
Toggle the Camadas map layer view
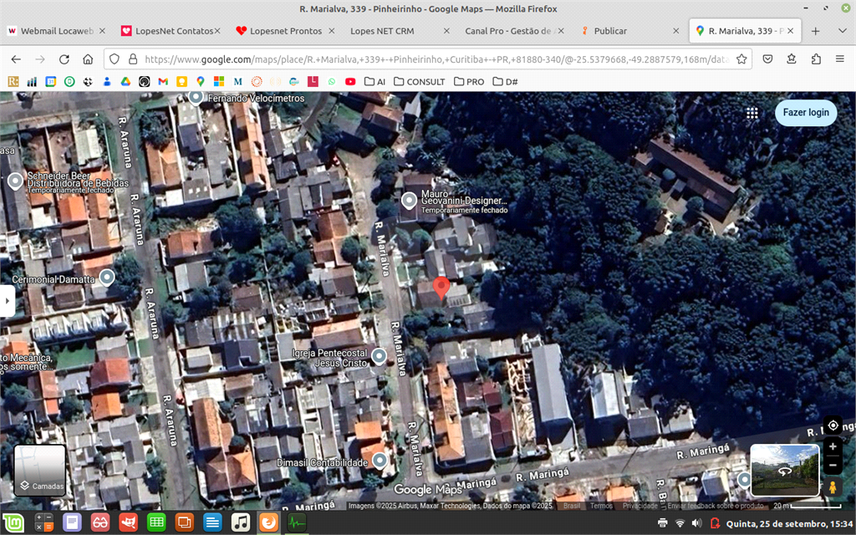[x=40, y=470]
